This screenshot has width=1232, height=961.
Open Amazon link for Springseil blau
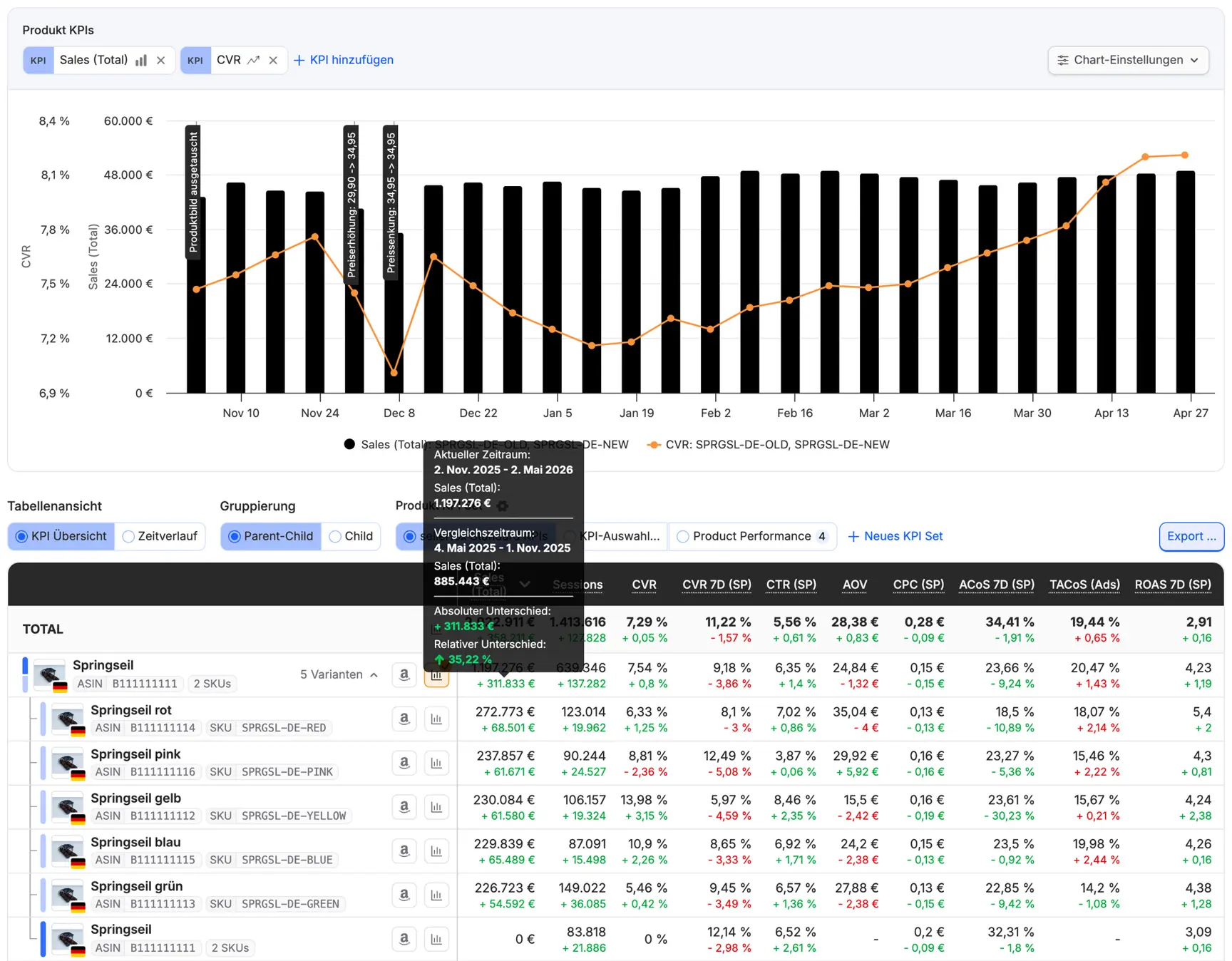[404, 850]
